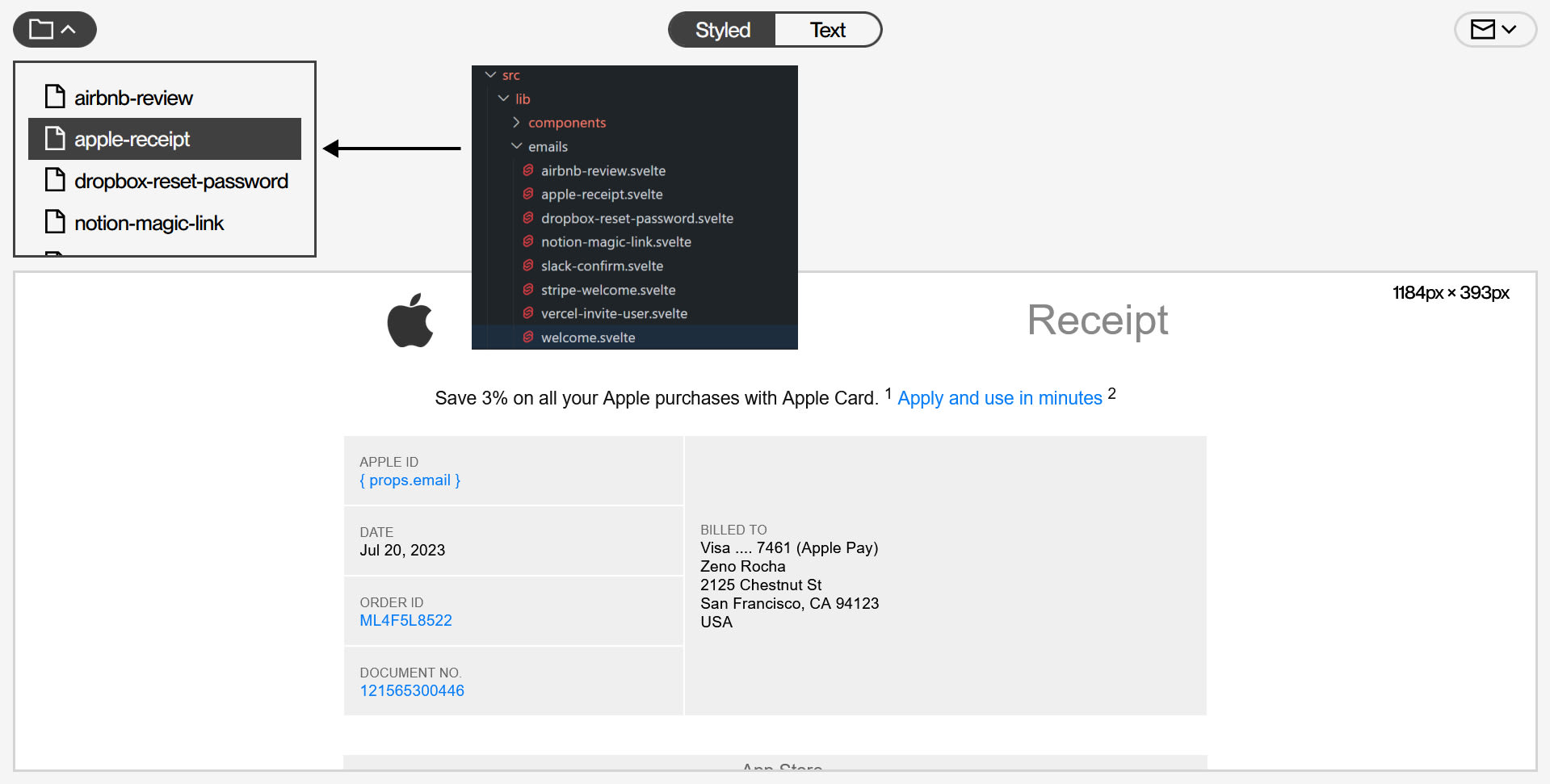Open the order ID ML4F5L8522 link

click(x=405, y=620)
